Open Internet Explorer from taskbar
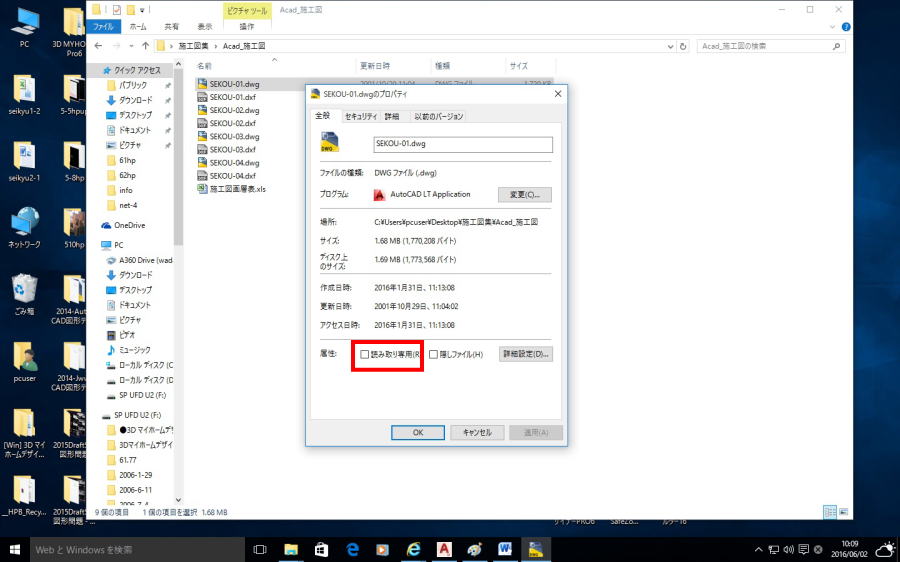 [x=413, y=549]
